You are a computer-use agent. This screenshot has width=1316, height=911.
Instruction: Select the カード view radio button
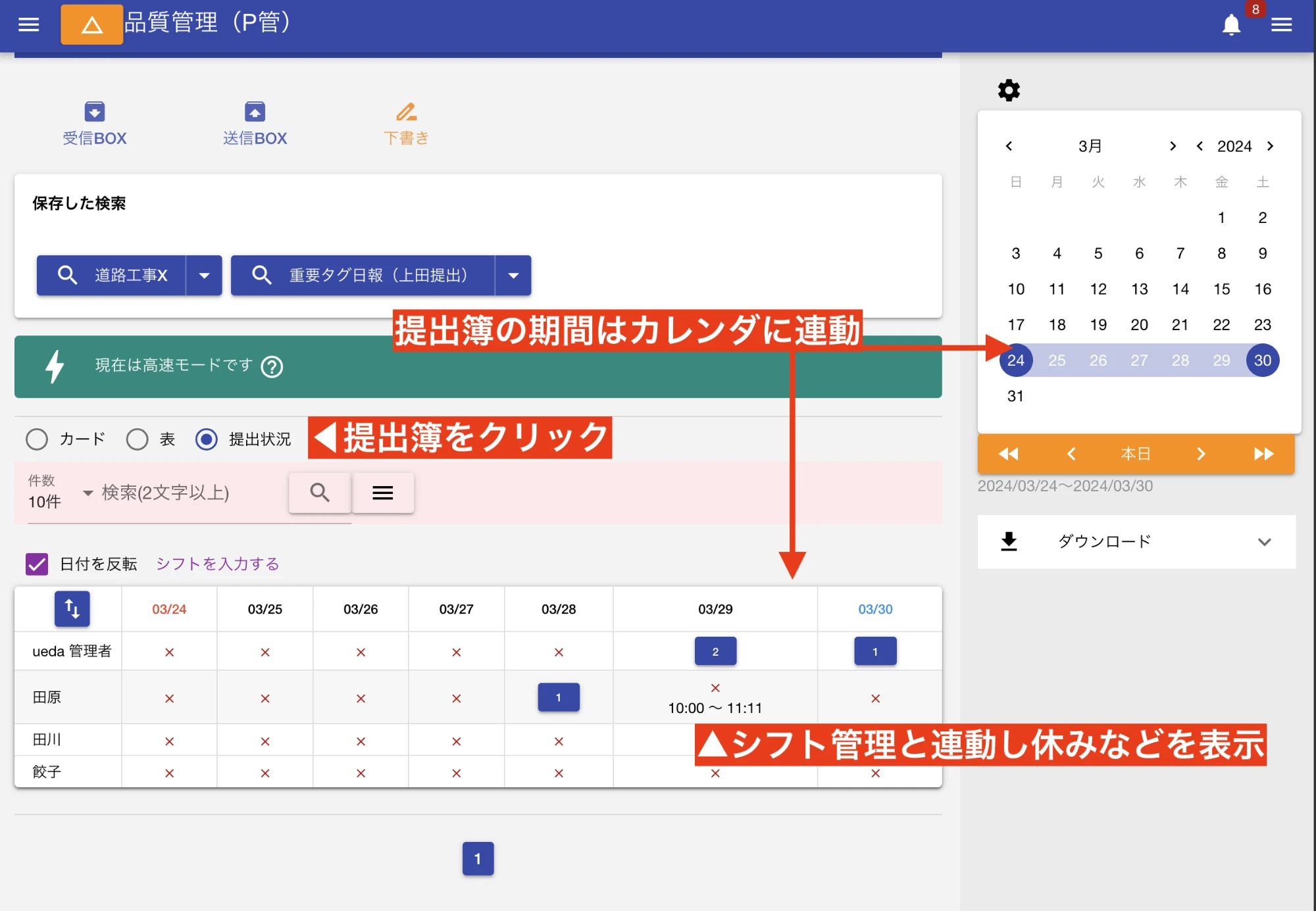click(x=37, y=439)
